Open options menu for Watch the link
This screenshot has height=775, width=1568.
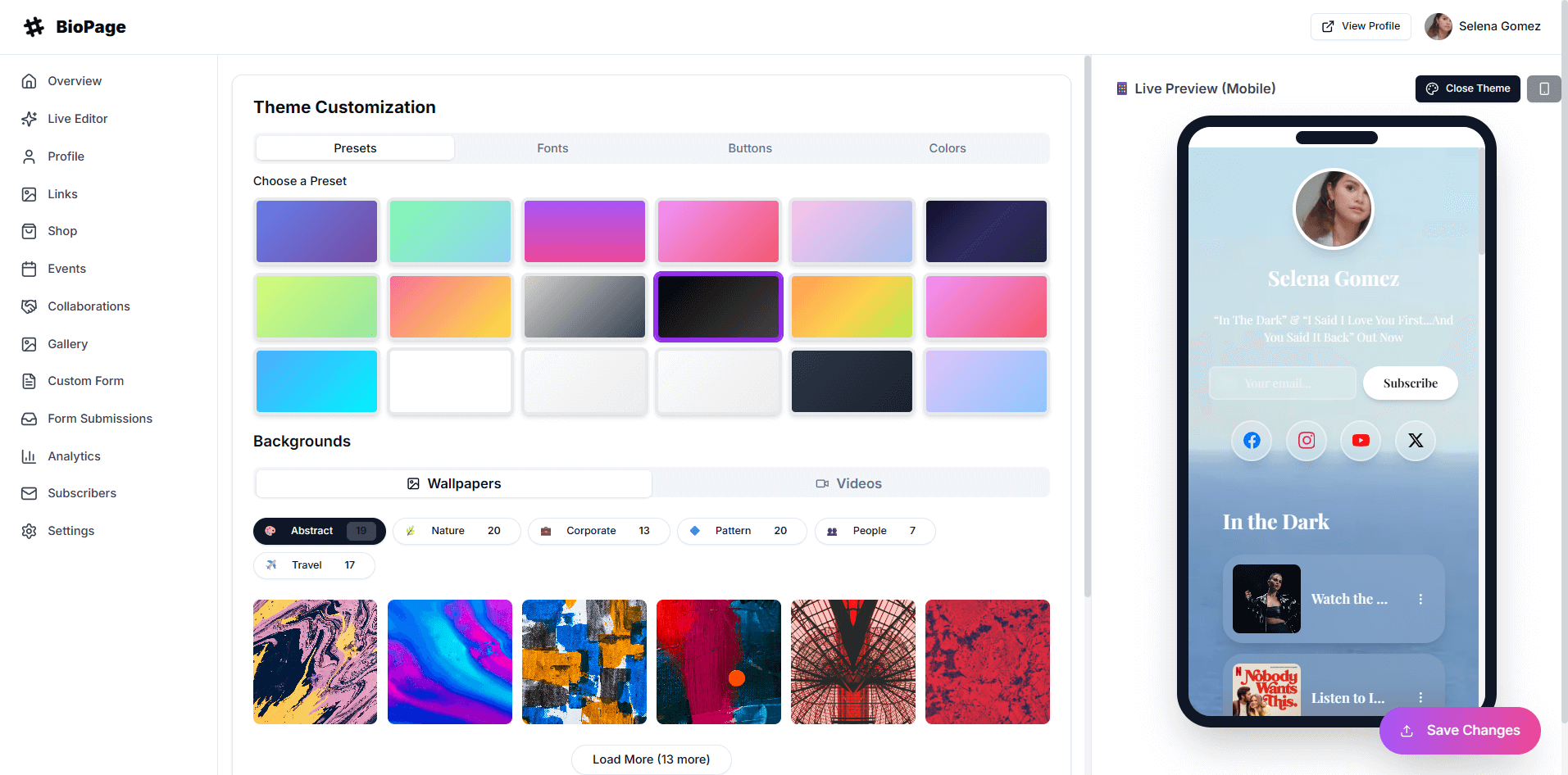(x=1420, y=599)
